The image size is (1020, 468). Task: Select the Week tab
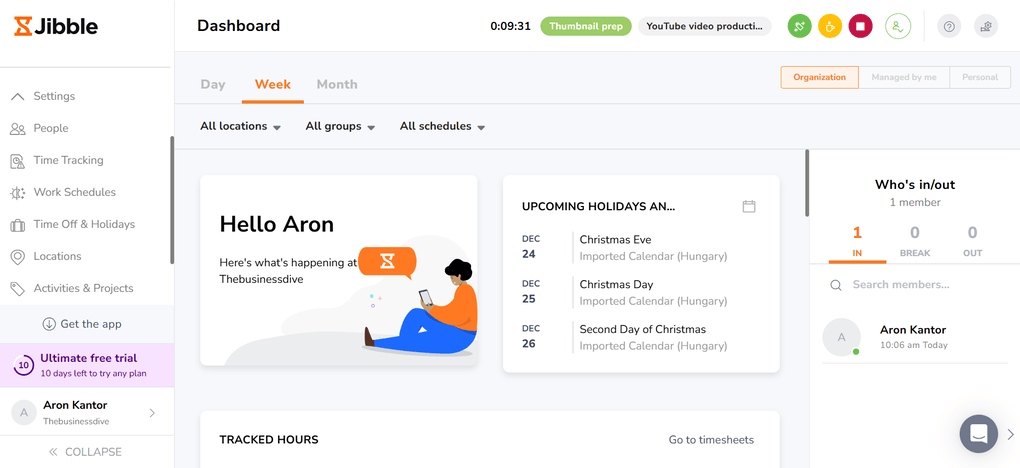tap(273, 84)
